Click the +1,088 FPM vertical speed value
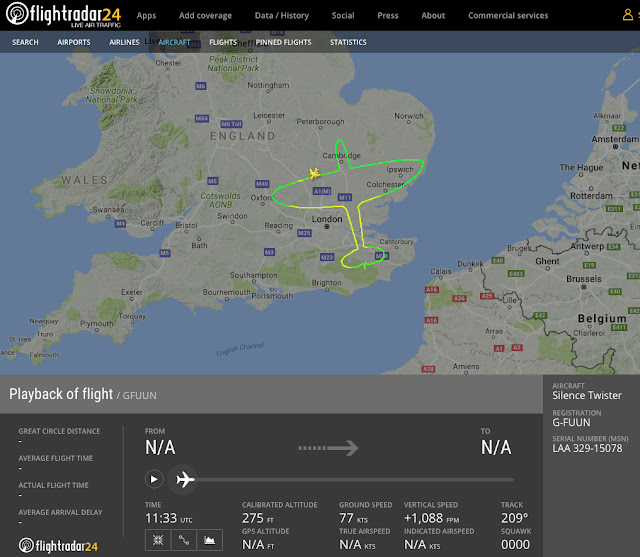640x557 pixels. 431,518
